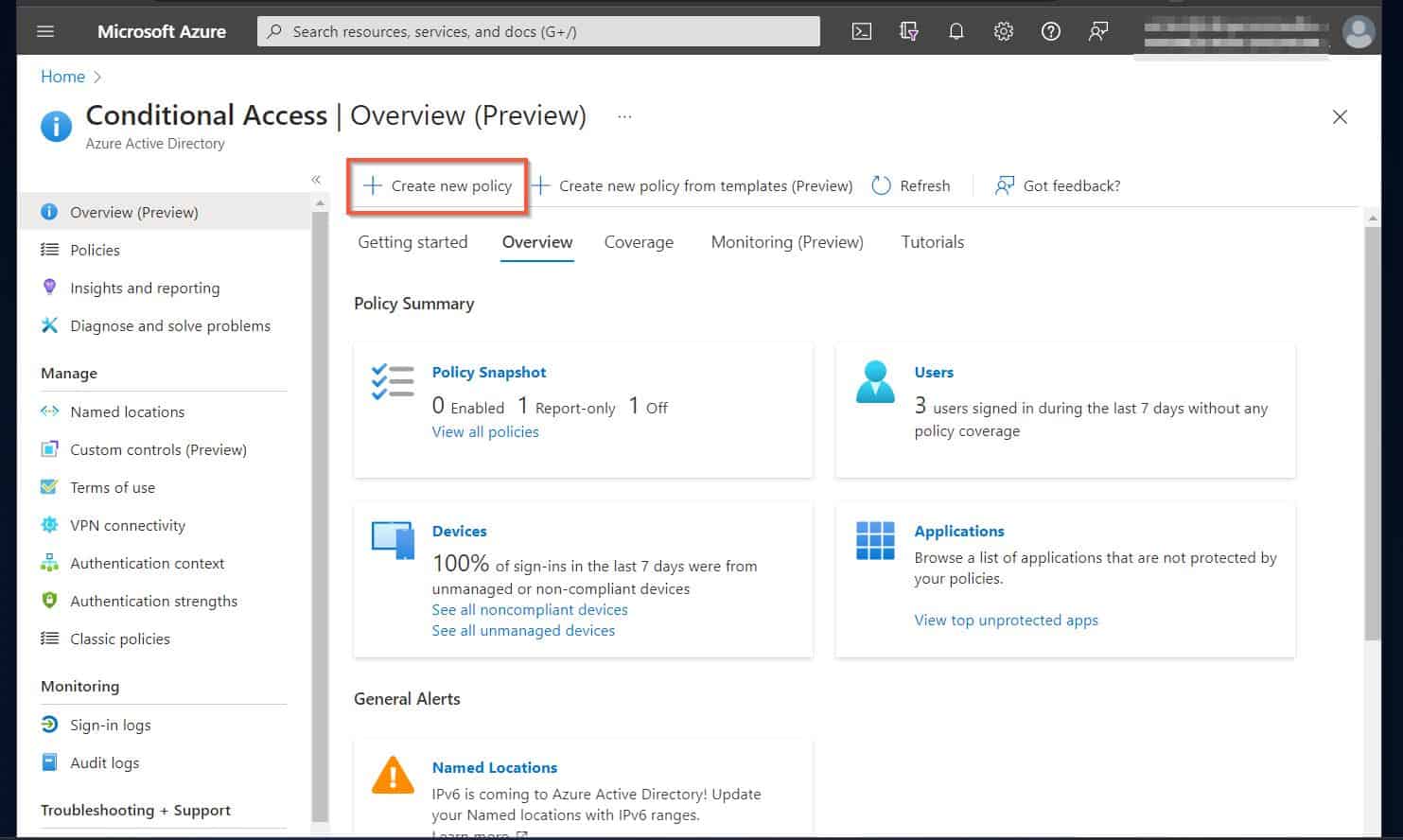Open the View all policies link

484,431
